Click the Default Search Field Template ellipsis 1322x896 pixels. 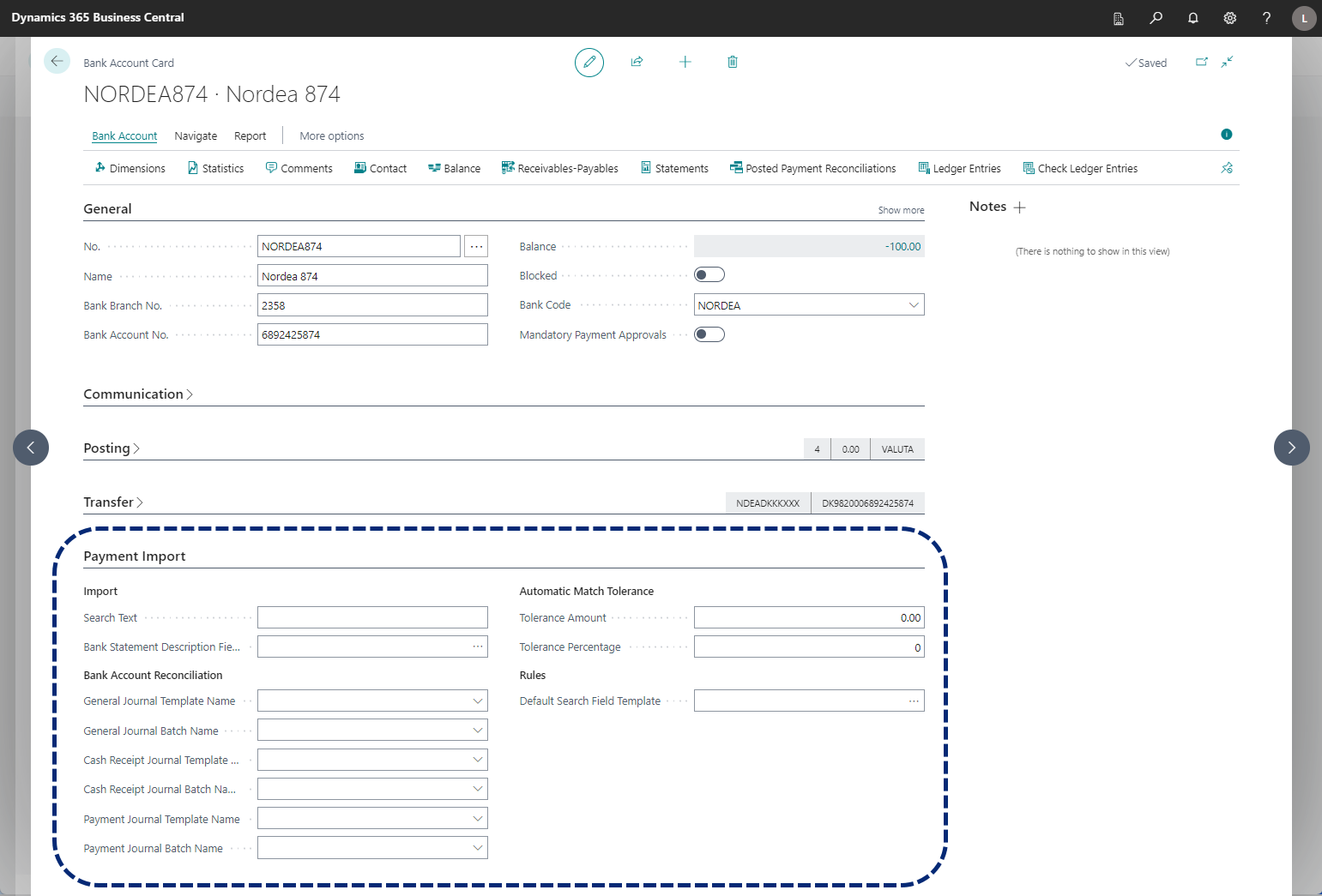click(x=914, y=701)
